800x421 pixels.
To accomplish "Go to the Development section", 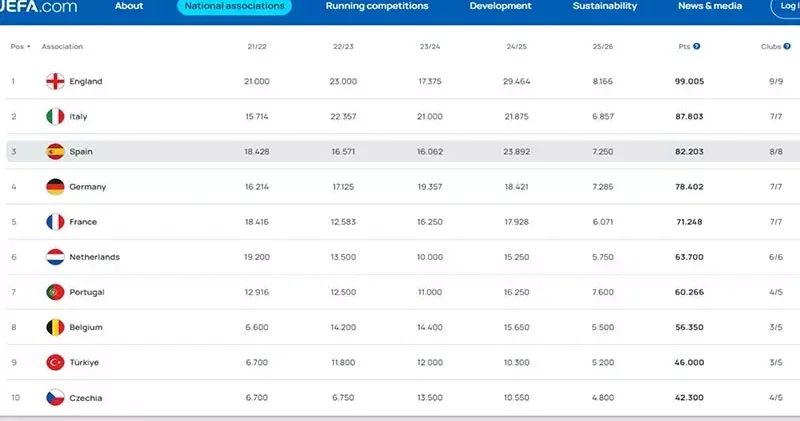I will tap(500, 6).
